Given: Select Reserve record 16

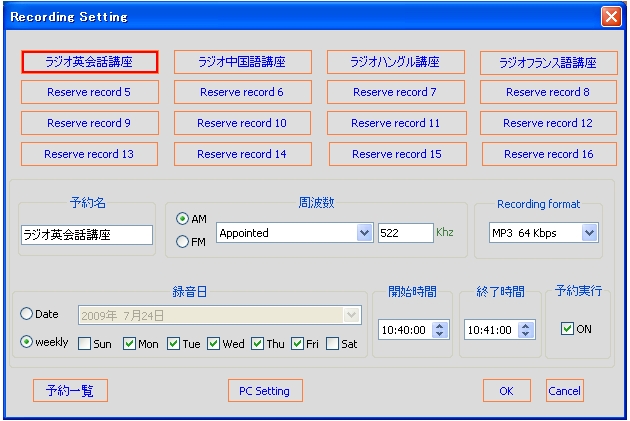Looking at the screenshot, I should [x=549, y=154].
